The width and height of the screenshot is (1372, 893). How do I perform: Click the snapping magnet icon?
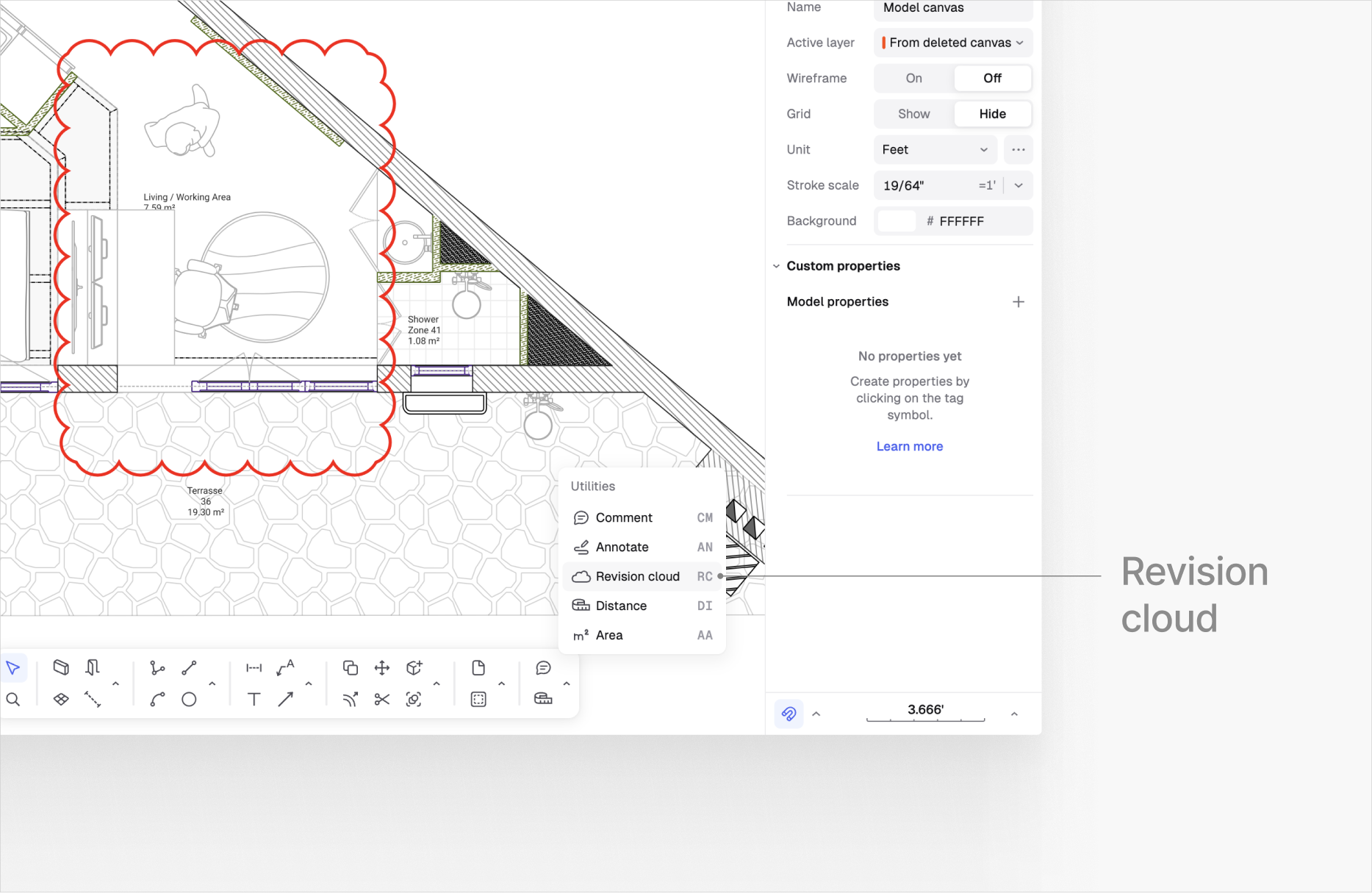[x=789, y=714]
